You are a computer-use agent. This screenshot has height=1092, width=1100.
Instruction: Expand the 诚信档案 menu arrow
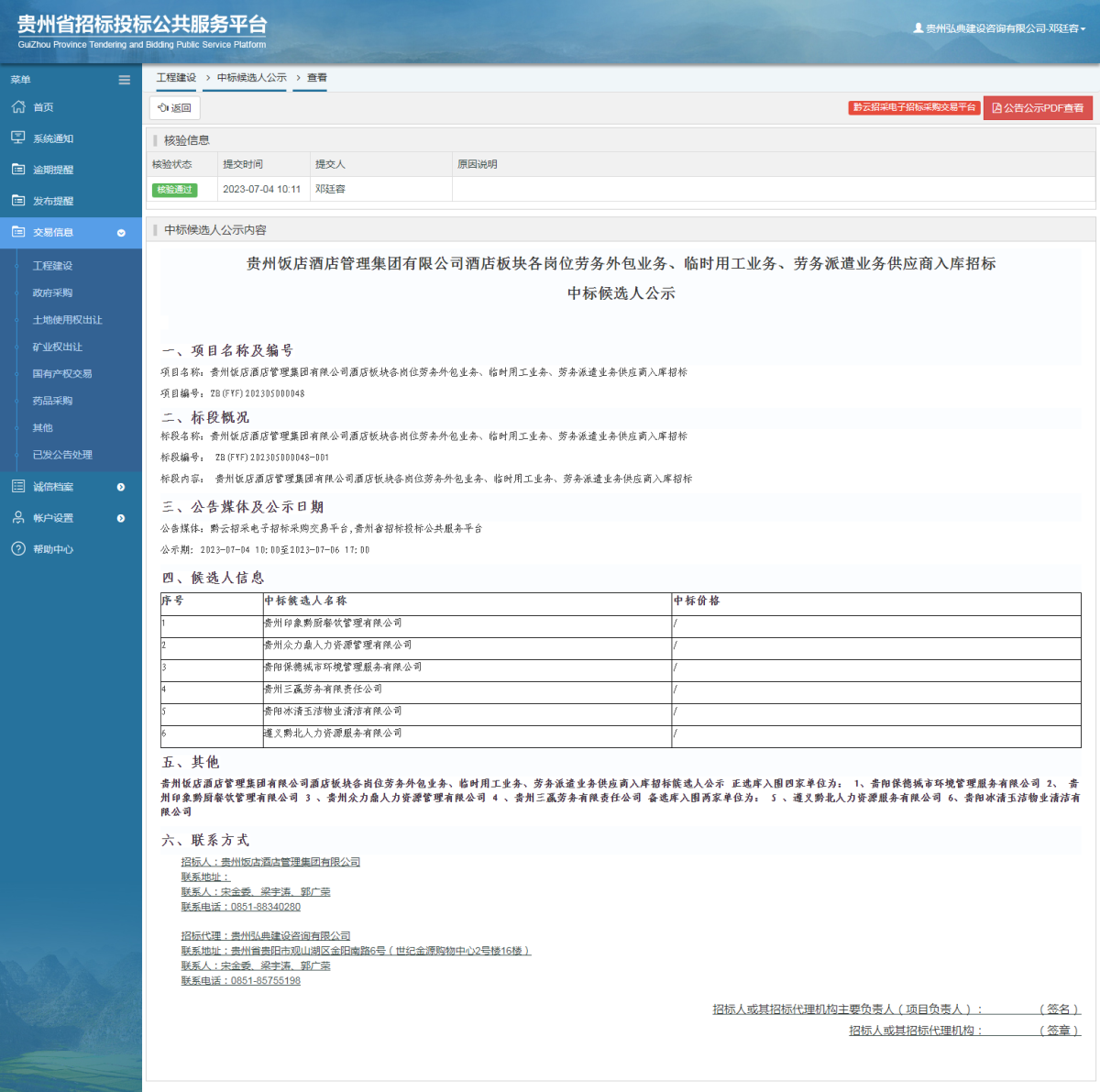(x=121, y=487)
